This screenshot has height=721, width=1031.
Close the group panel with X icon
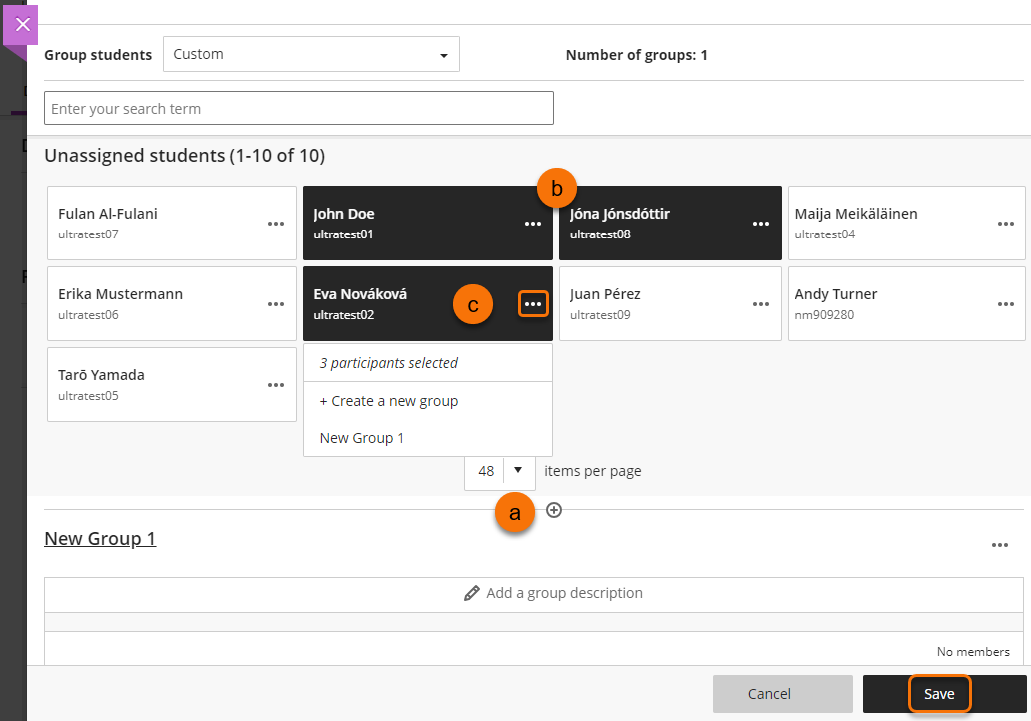(23, 24)
